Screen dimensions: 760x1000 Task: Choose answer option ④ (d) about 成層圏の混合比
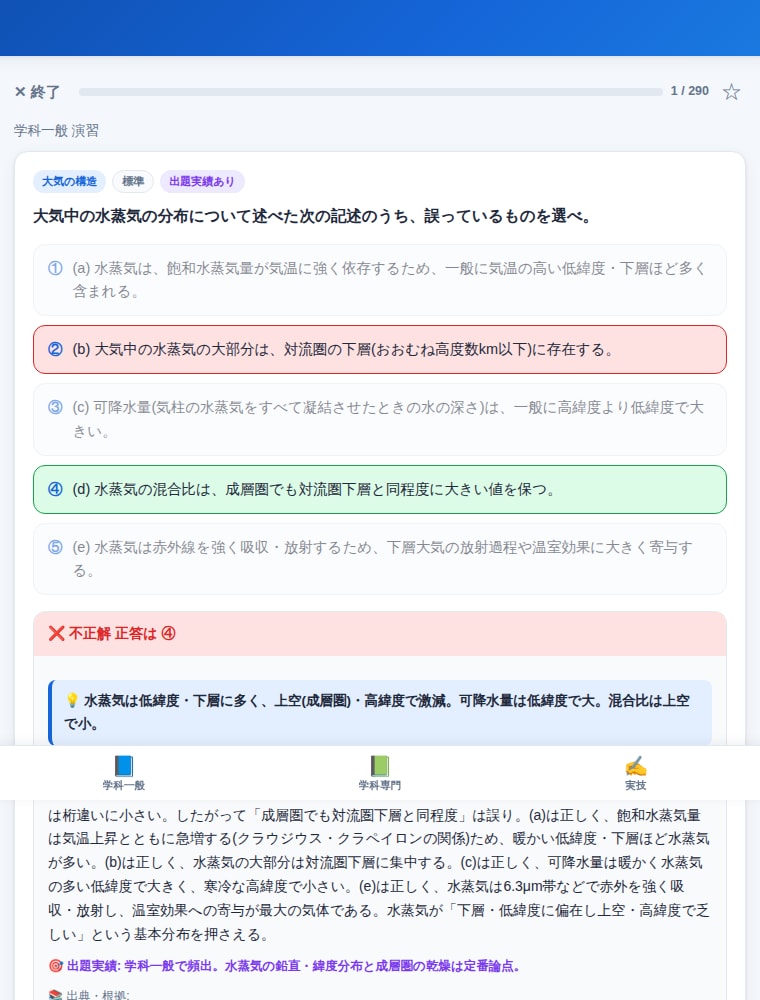pyautogui.click(x=379, y=489)
